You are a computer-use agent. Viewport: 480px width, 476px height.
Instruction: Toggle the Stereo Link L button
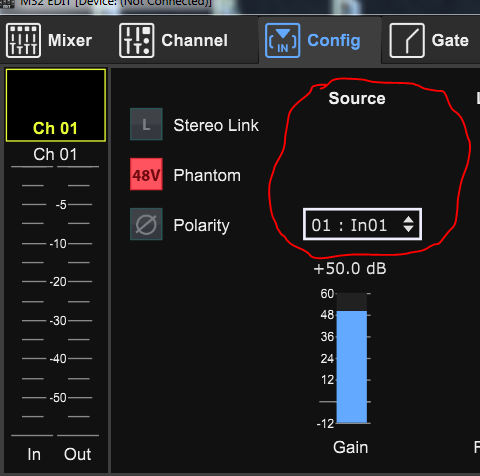(146, 124)
